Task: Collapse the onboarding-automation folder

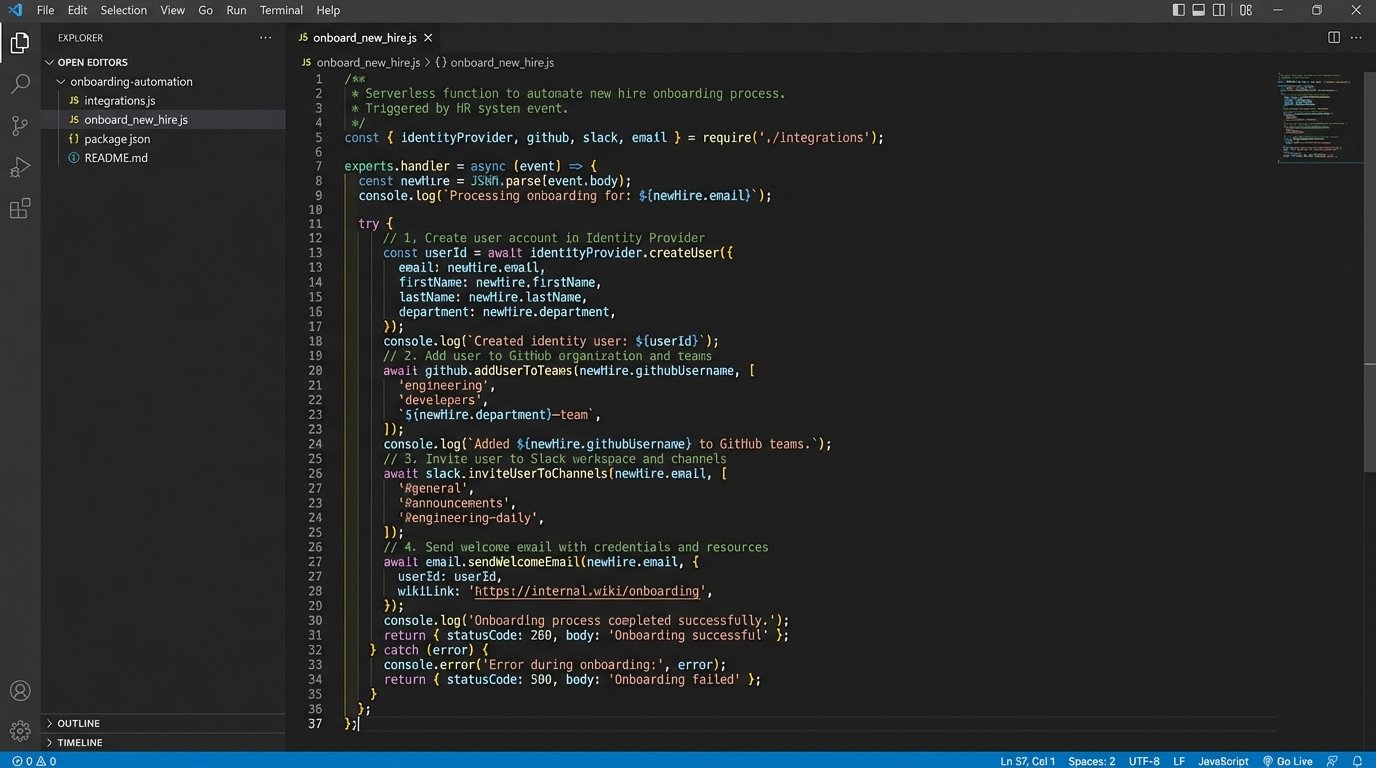Action: coord(130,82)
